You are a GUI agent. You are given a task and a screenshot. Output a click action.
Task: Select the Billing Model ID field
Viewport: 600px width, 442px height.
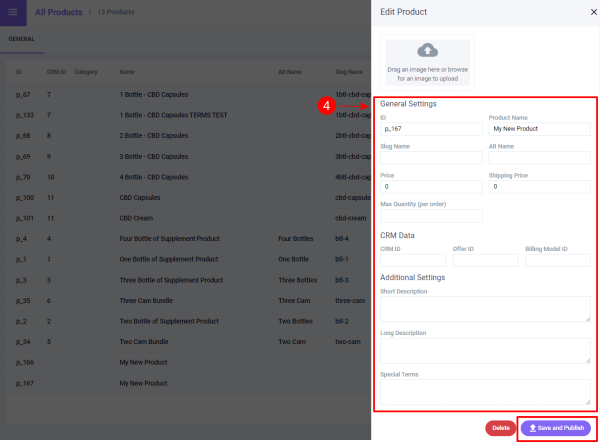[557, 260]
